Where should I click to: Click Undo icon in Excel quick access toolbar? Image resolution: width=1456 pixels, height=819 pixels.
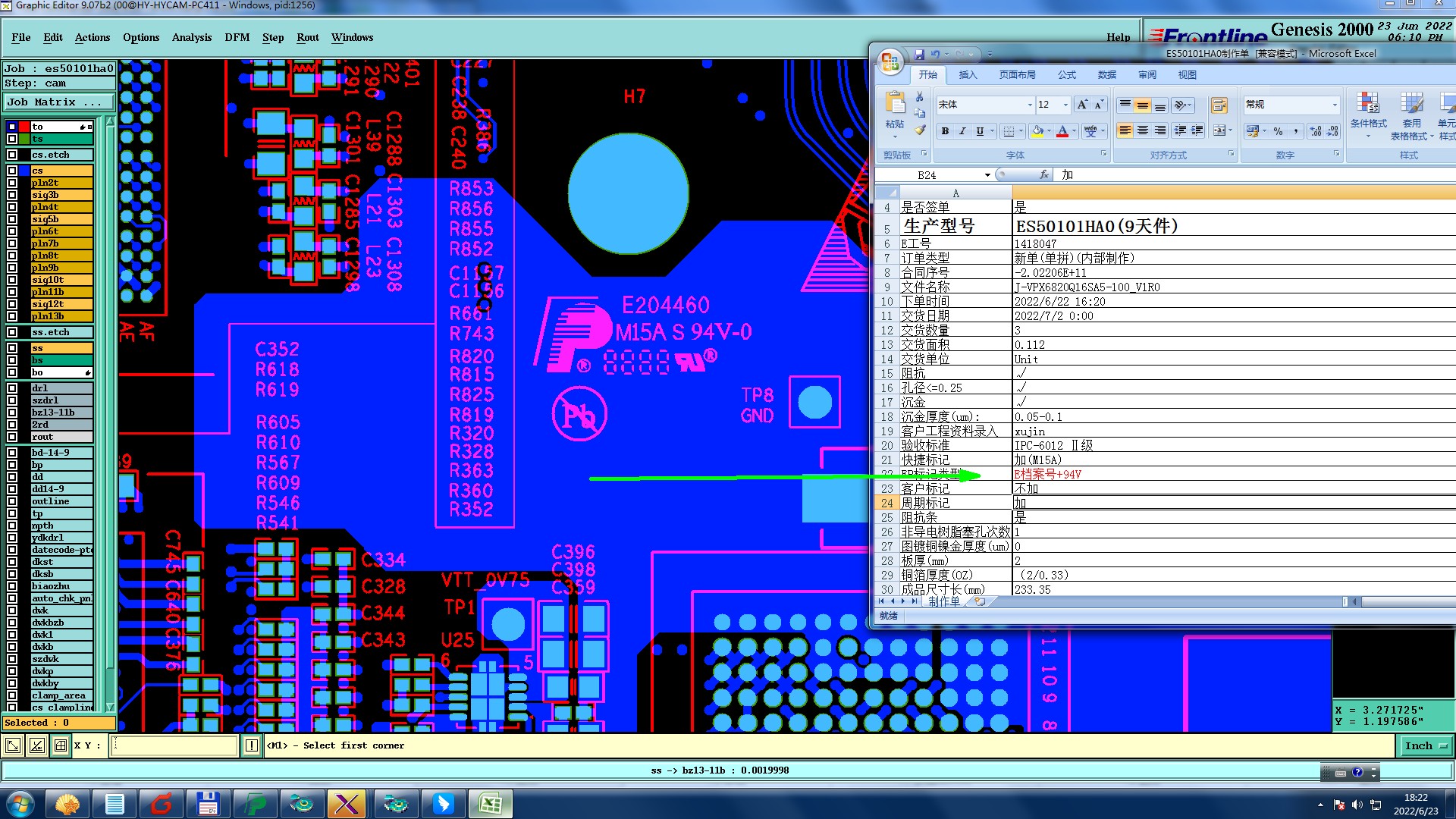[x=935, y=54]
